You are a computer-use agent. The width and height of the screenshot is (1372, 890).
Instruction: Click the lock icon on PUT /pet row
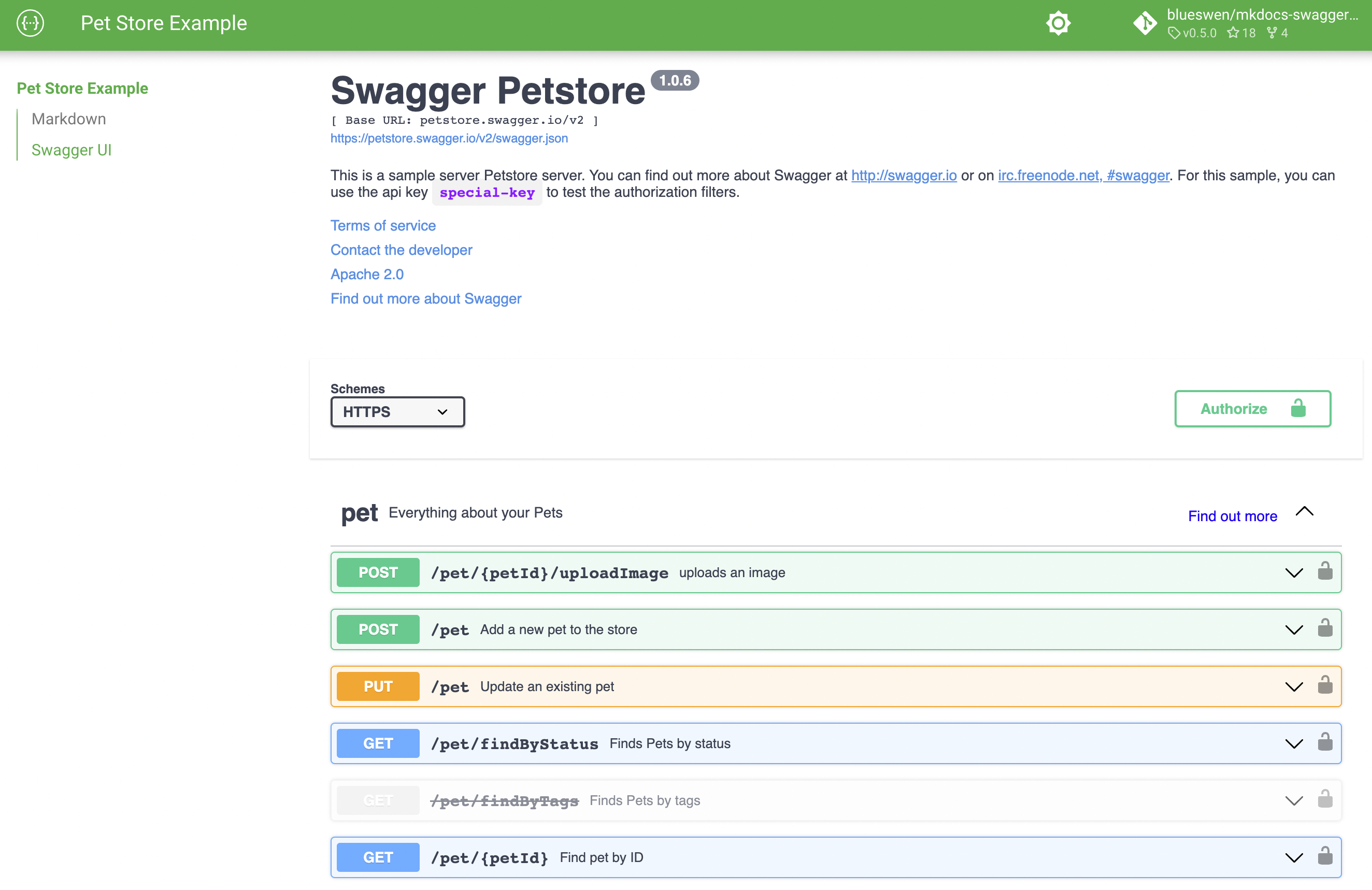(x=1325, y=685)
